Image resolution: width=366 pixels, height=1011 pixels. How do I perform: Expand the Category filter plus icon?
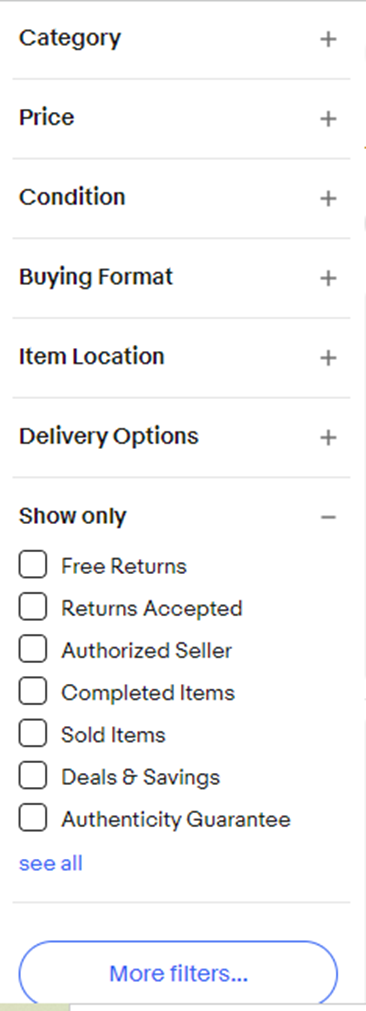coord(328,39)
